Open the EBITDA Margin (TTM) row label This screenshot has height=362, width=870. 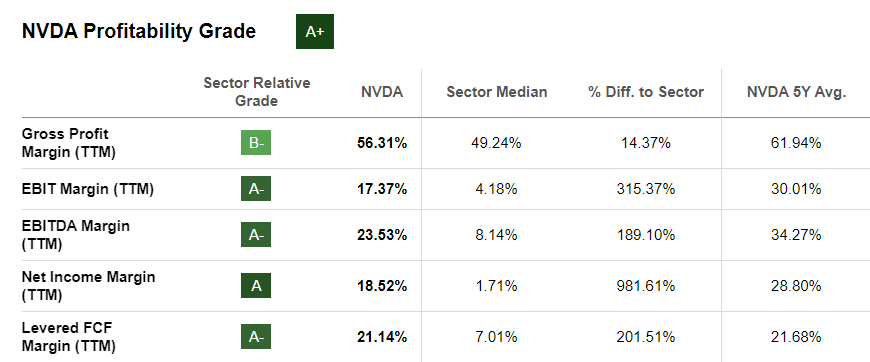[75, 235]
